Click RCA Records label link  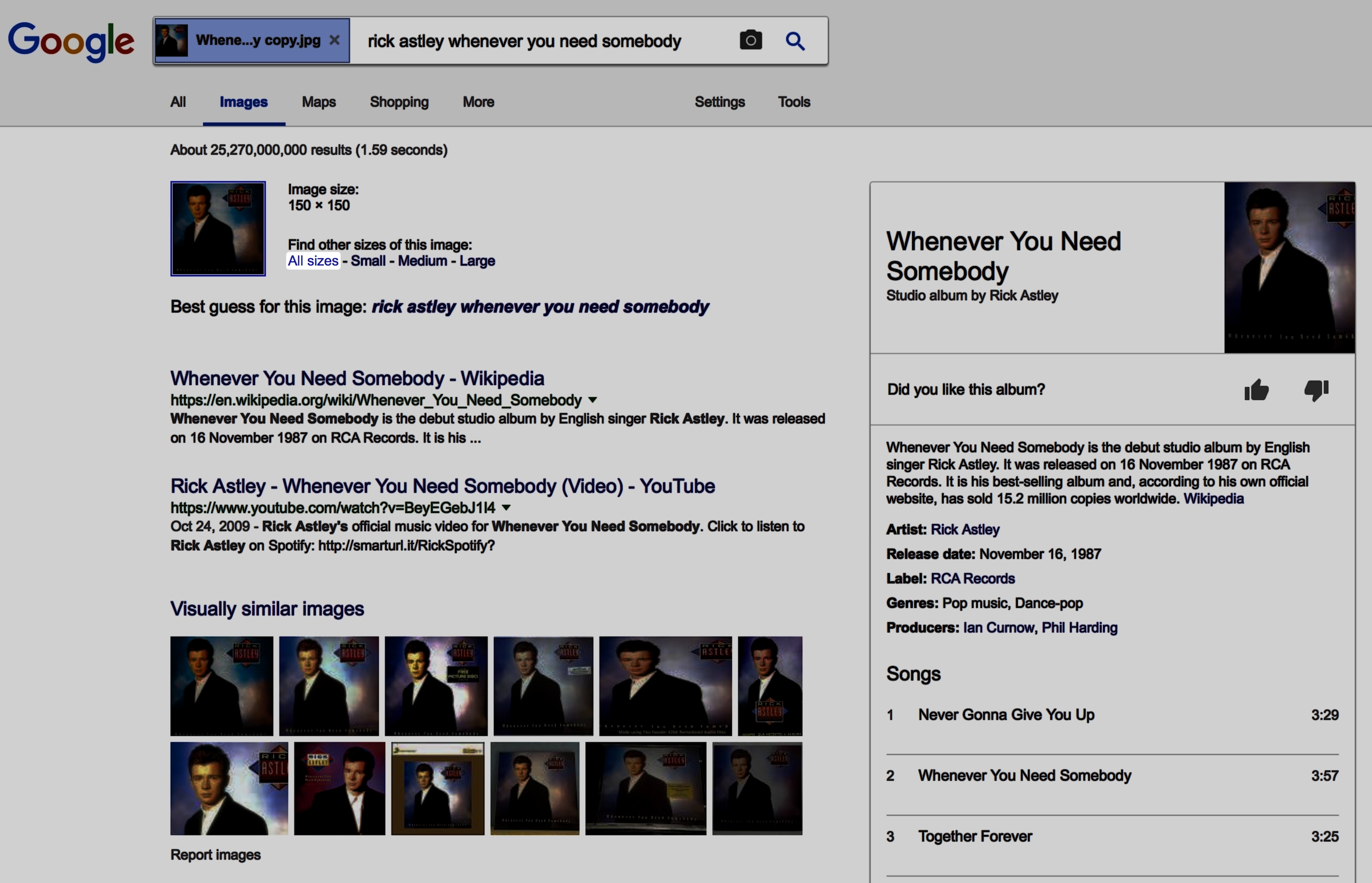click(x=973, y=579)
